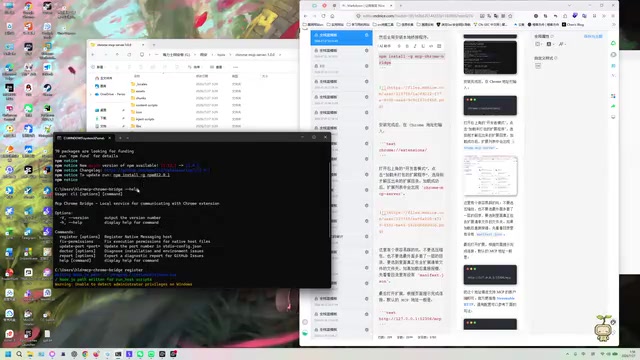Open a new terminal tab with the plus button
This screenshot has width=640, height=360.
point(120,138)
